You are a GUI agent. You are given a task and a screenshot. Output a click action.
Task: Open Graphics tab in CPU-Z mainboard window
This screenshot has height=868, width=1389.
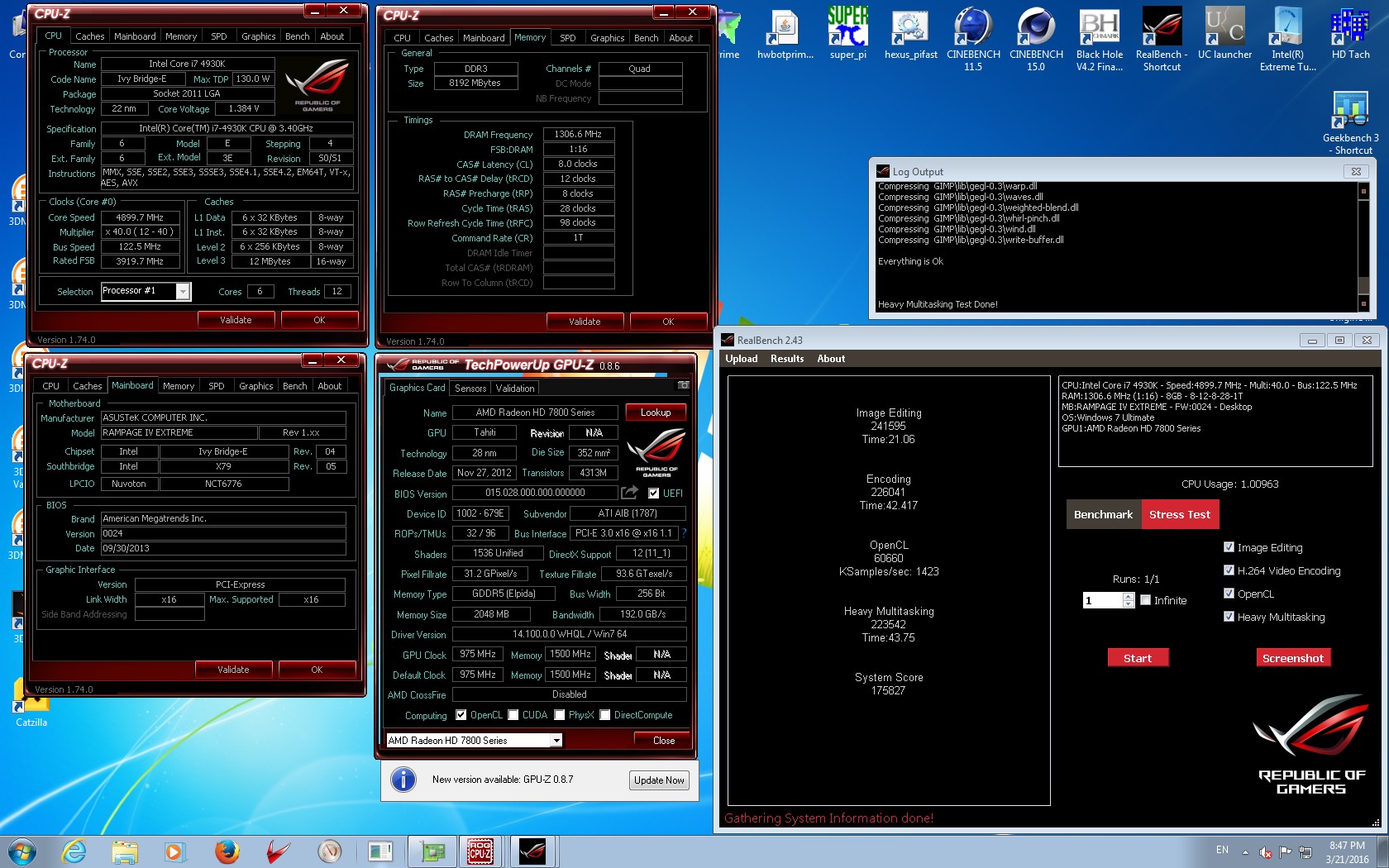(256, 386)
